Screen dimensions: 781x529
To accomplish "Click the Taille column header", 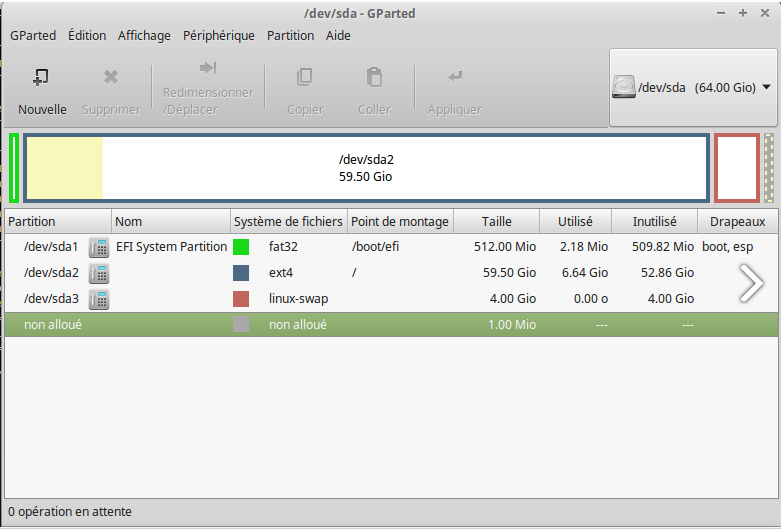I will click(497, 221).
